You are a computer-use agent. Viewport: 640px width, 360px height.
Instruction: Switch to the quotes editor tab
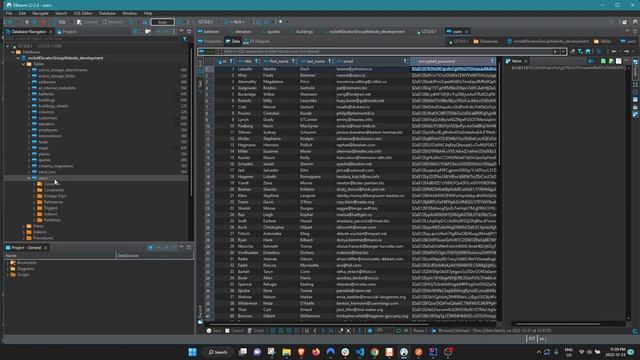tap(271, 32)
